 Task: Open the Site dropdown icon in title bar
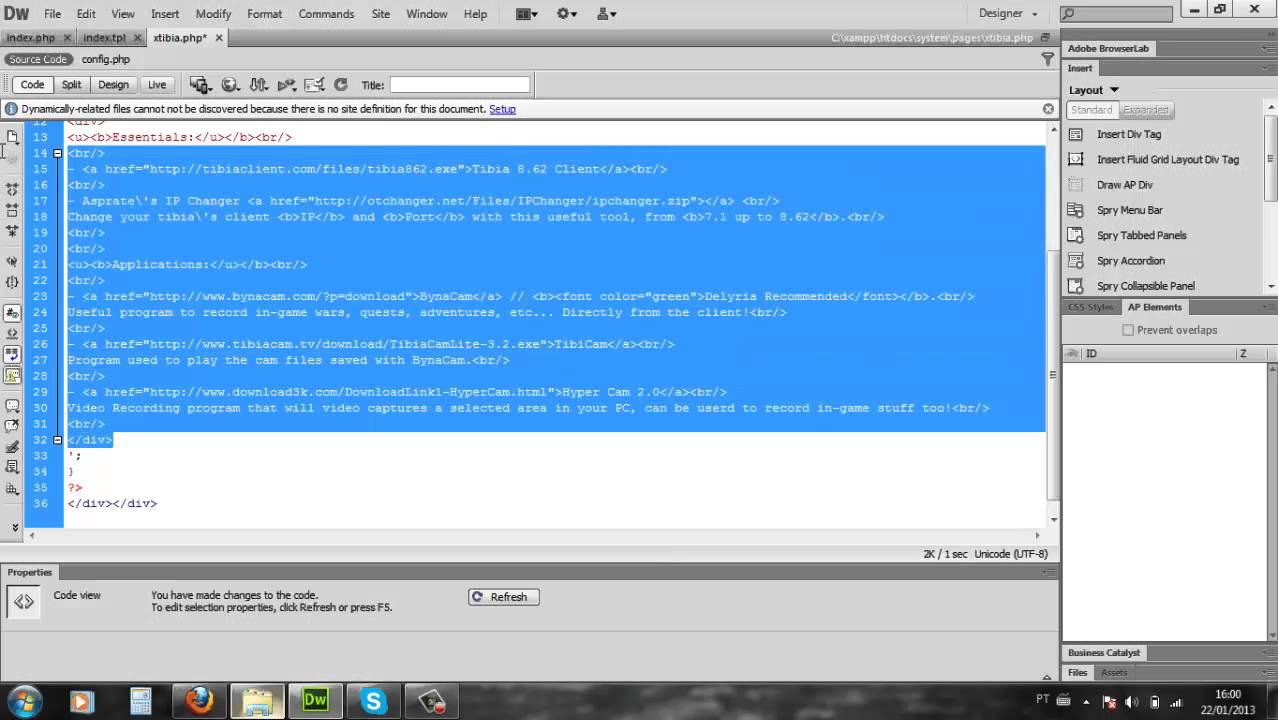tap(606, 14)
